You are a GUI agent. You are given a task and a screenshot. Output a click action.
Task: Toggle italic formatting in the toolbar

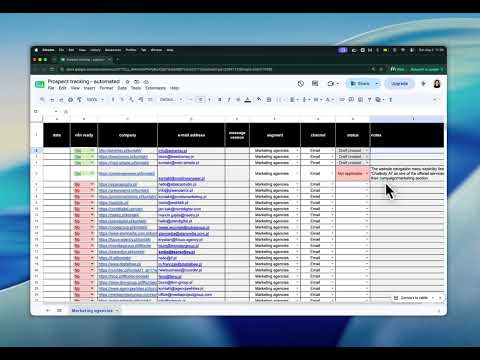pyautogui.click(x=229, y=100)
